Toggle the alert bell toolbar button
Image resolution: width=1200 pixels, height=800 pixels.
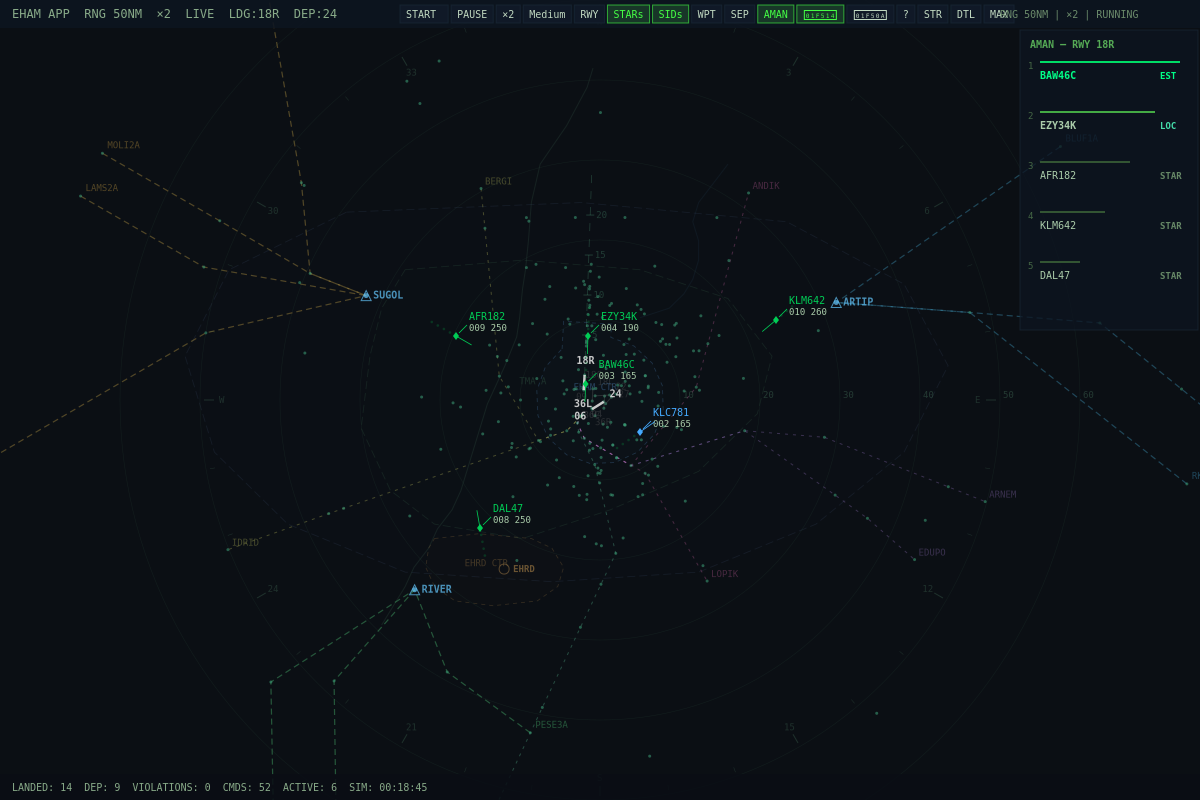coord(820,14)
